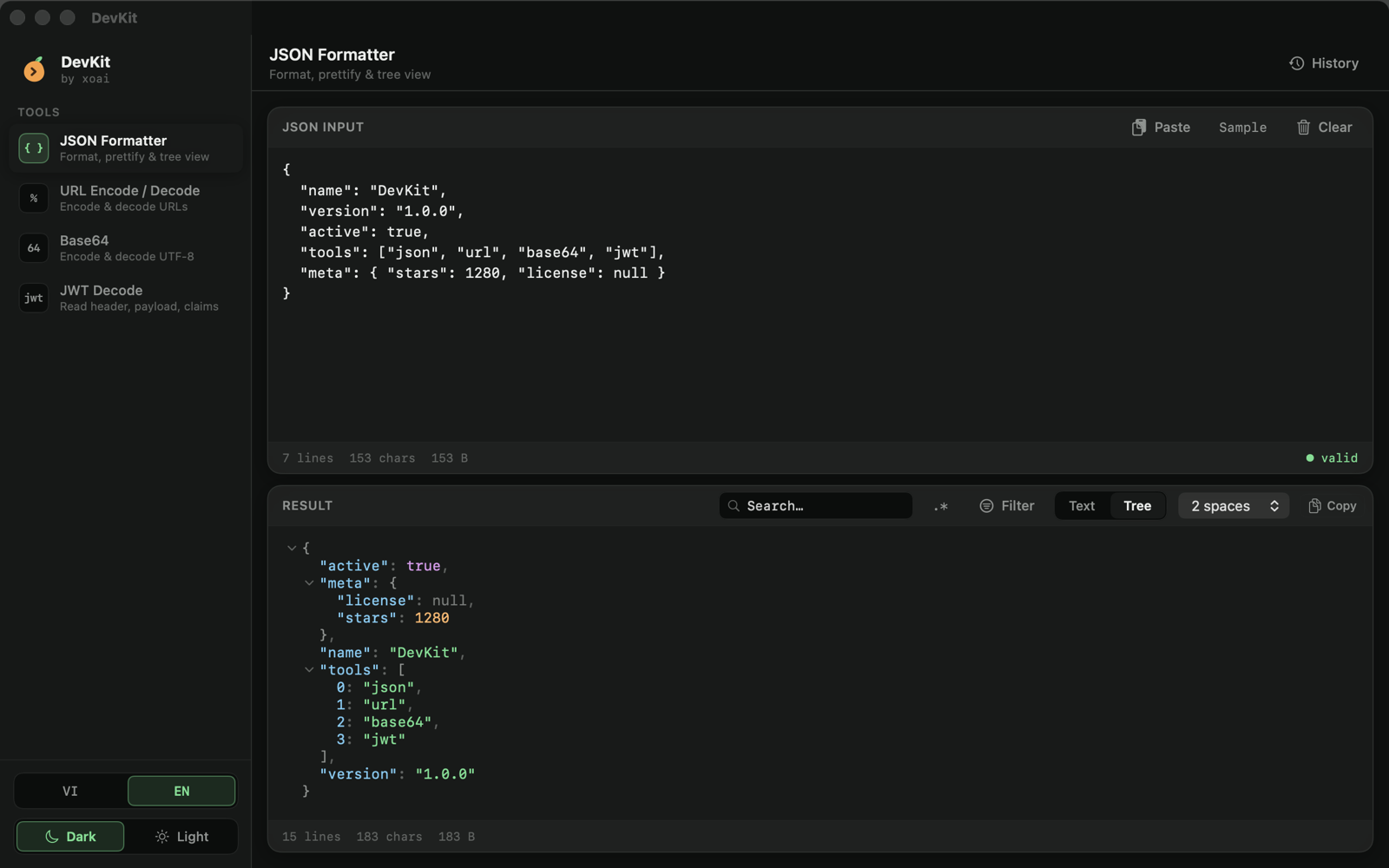Open the URL Encode / Decode tool
Screen dimensions: 1389x868
(x=127, y=198)
